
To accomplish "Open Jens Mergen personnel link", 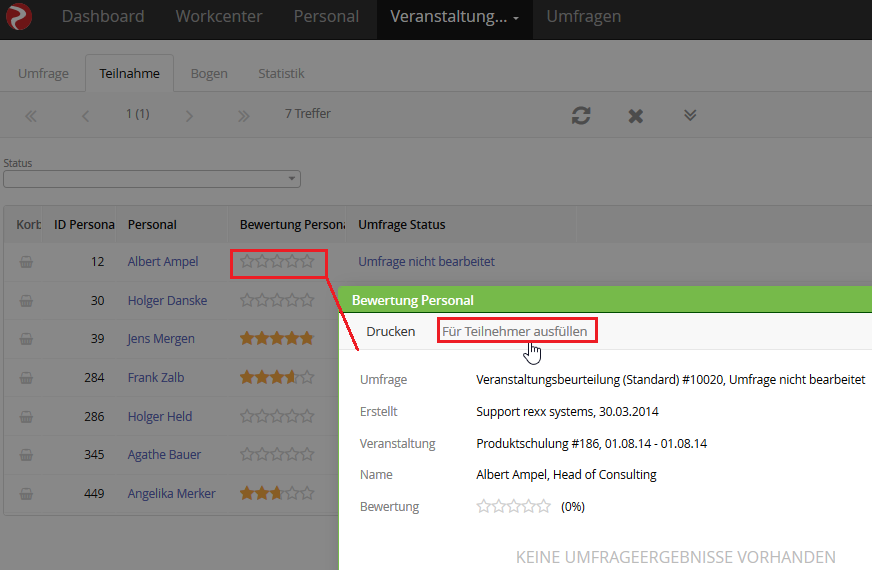I will [x=161, y=339].
